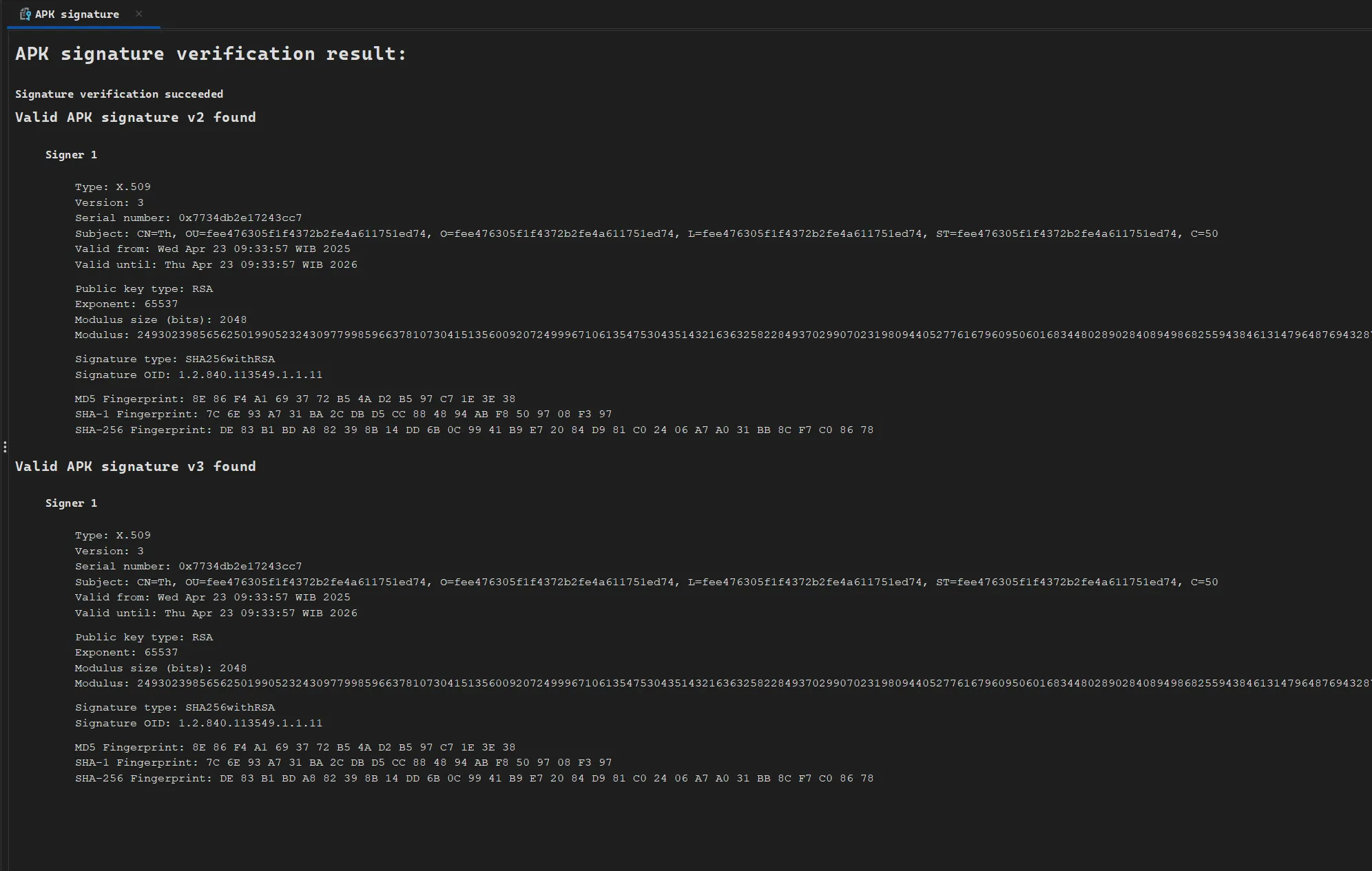Click "Public key type: RSA" in the v3 section

pos(144,638)
